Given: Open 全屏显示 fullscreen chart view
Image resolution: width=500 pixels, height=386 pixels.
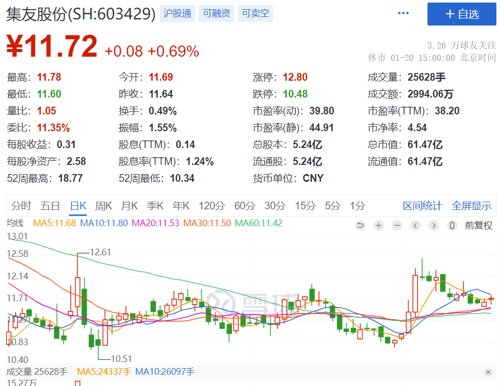Looking at the screenshot, I should pyautogui.click(x=471, y=206).
